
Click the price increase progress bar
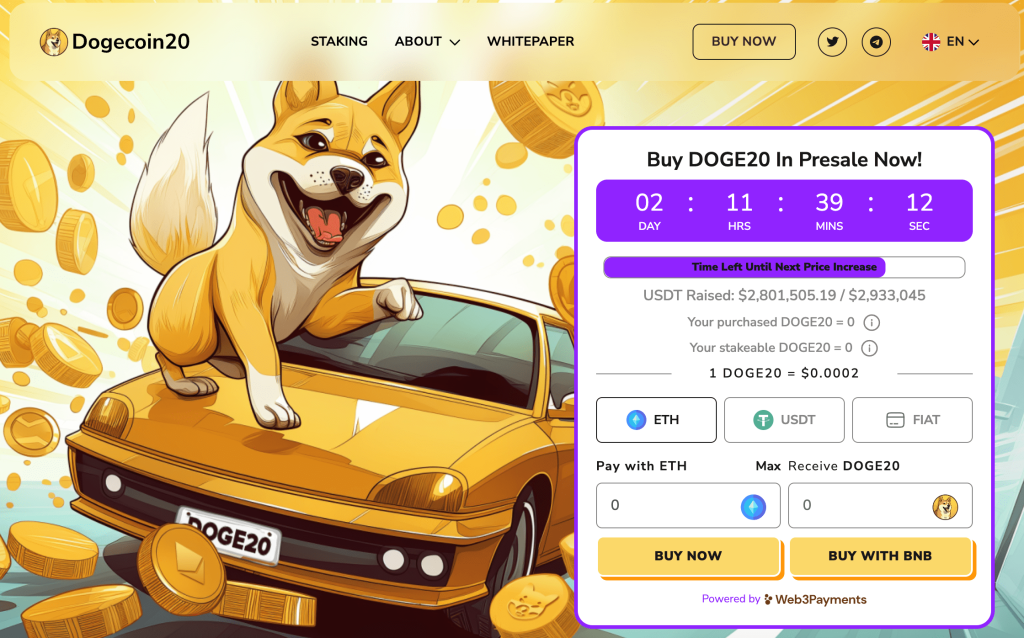pyautogui.click(x=784, y=267)
